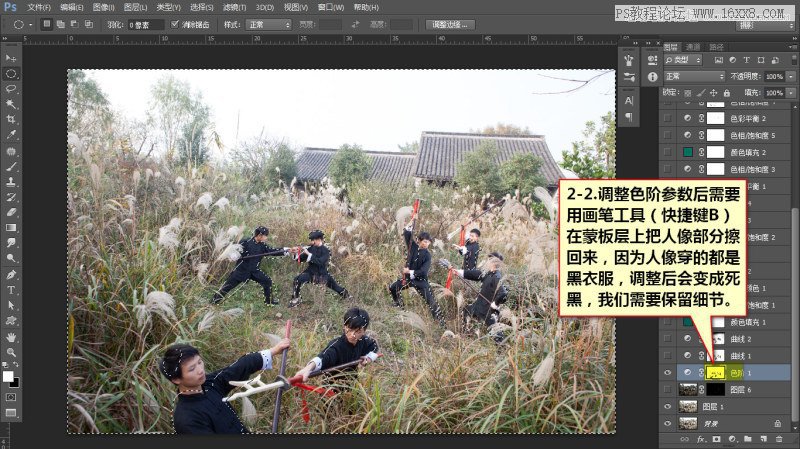800x449 pixels.
Task: Click the 调整边缘... Refine Edge button
Action: point(450,24)
